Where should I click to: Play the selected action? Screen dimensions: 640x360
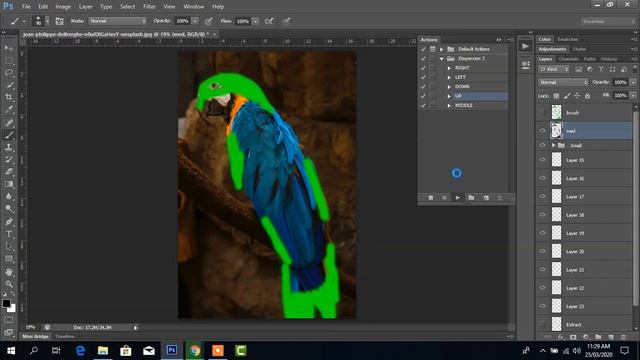click(x=458, y=198)
